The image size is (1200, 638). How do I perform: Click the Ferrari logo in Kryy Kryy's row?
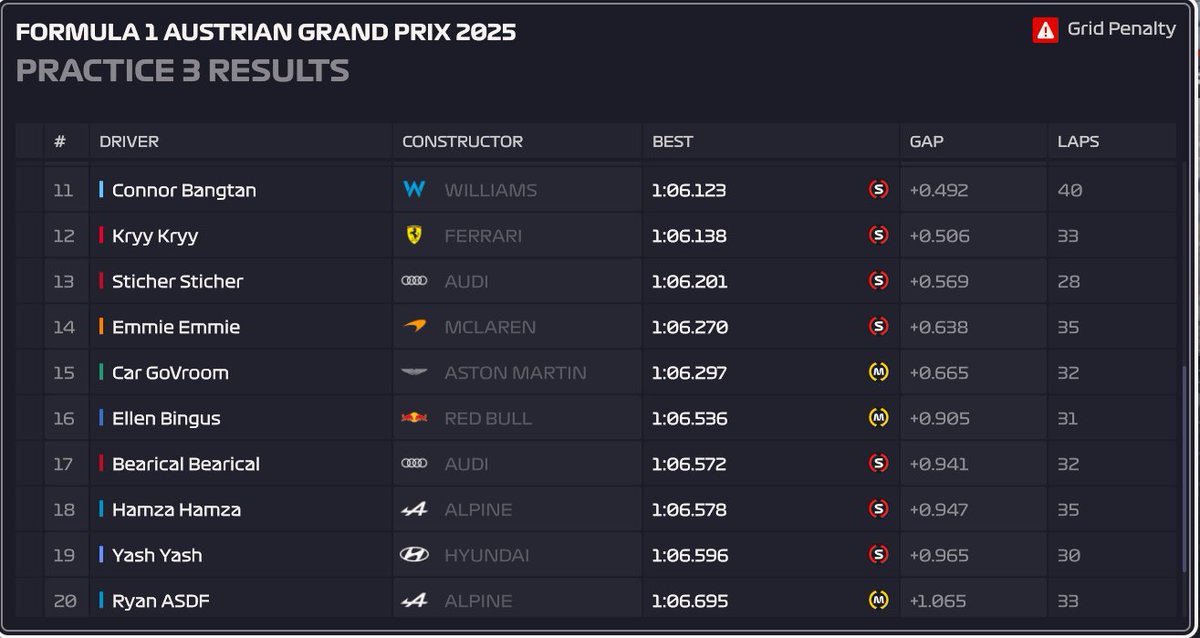pyautogui.click(x=414, y=235)
